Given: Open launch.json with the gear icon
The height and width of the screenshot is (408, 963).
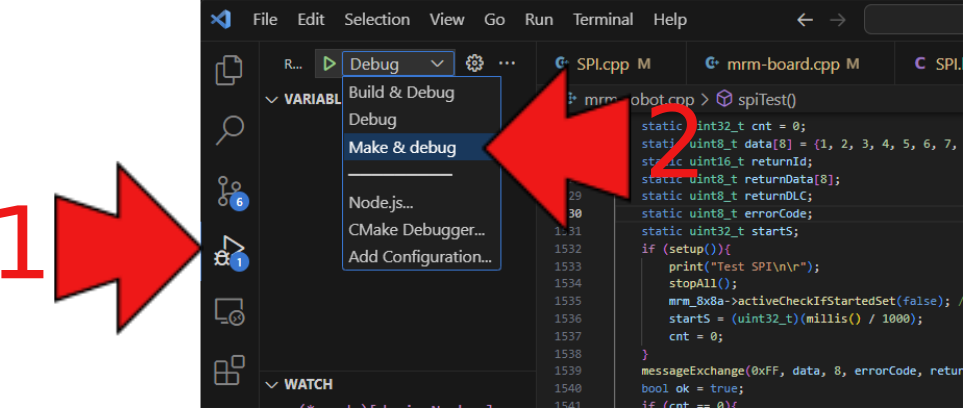Looking at the screenshot, I should 475,64.
